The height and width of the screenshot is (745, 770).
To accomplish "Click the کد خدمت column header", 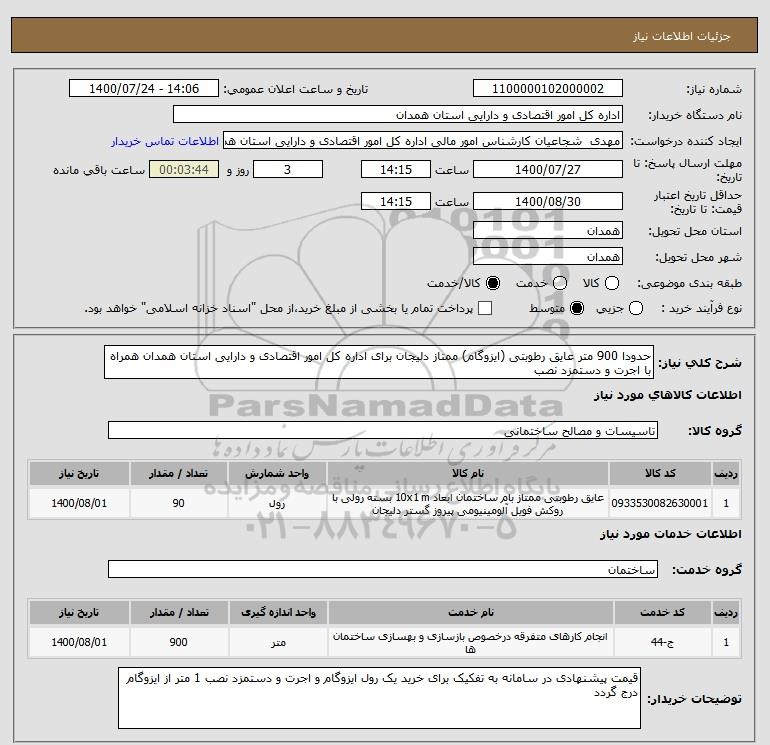I will (663, 612).
